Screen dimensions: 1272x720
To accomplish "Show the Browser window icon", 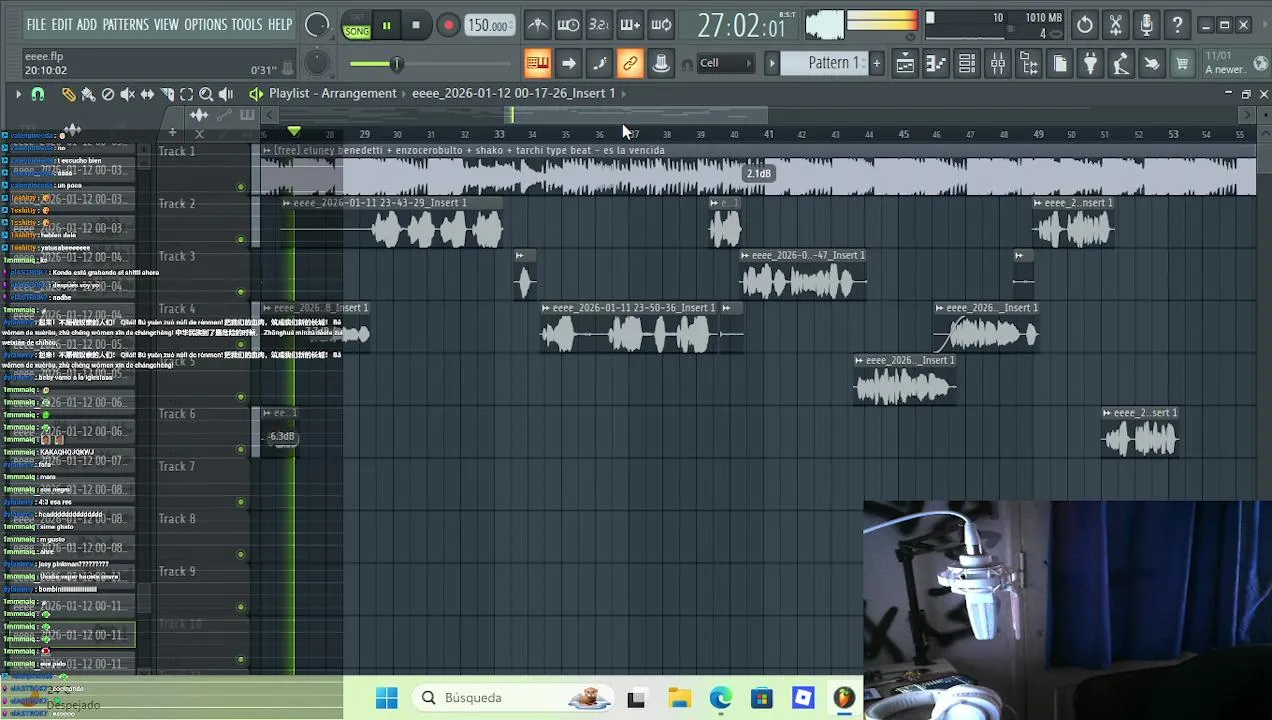I will coord(1029,64).
